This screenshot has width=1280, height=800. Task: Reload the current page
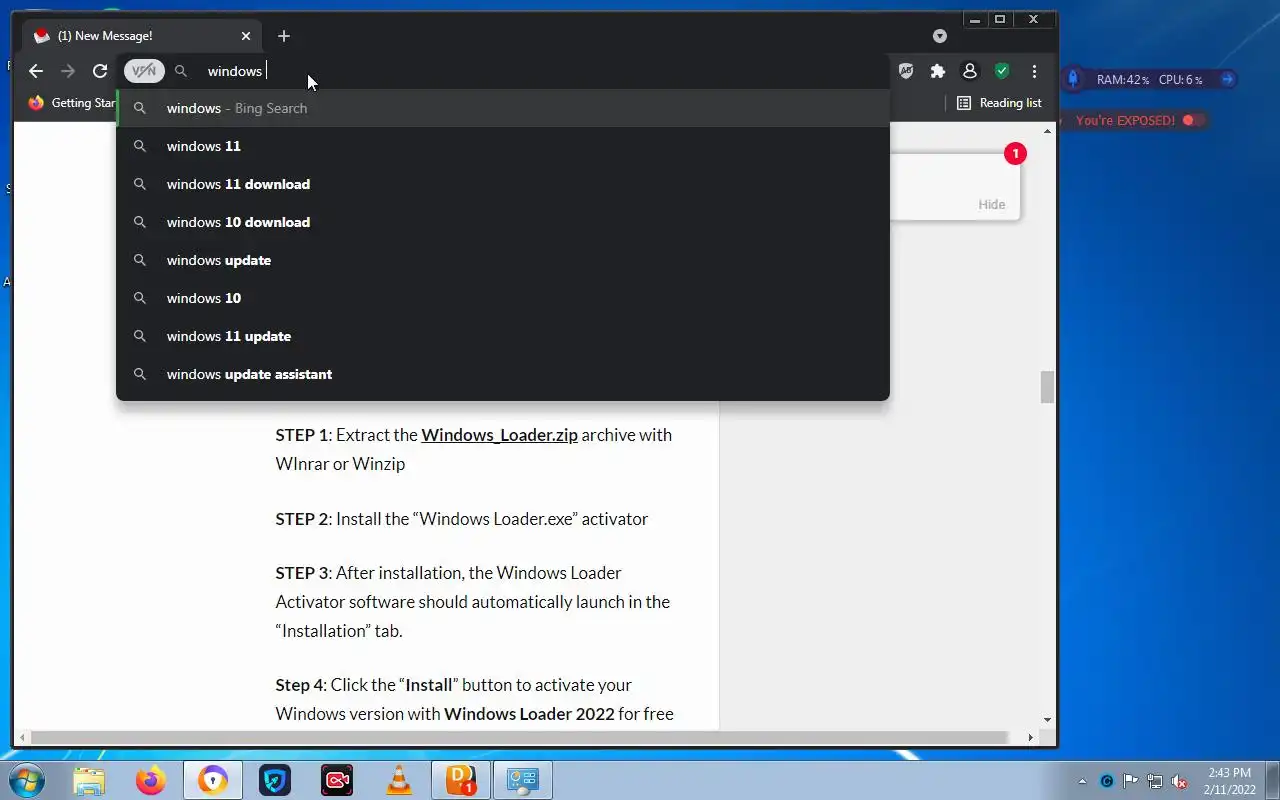pyautogui.click(x=100, y=71)
